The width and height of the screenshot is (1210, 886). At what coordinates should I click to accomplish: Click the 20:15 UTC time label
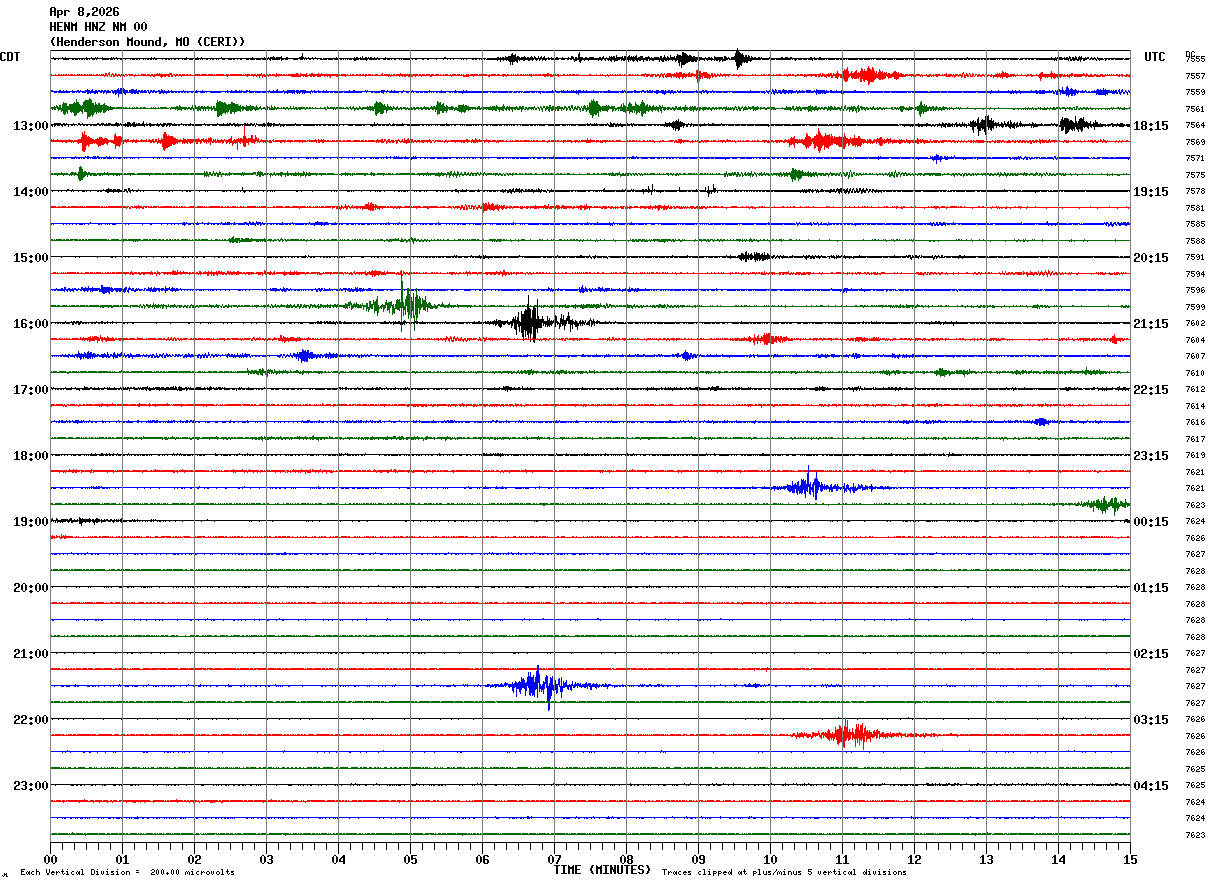tap(1151, 258)
